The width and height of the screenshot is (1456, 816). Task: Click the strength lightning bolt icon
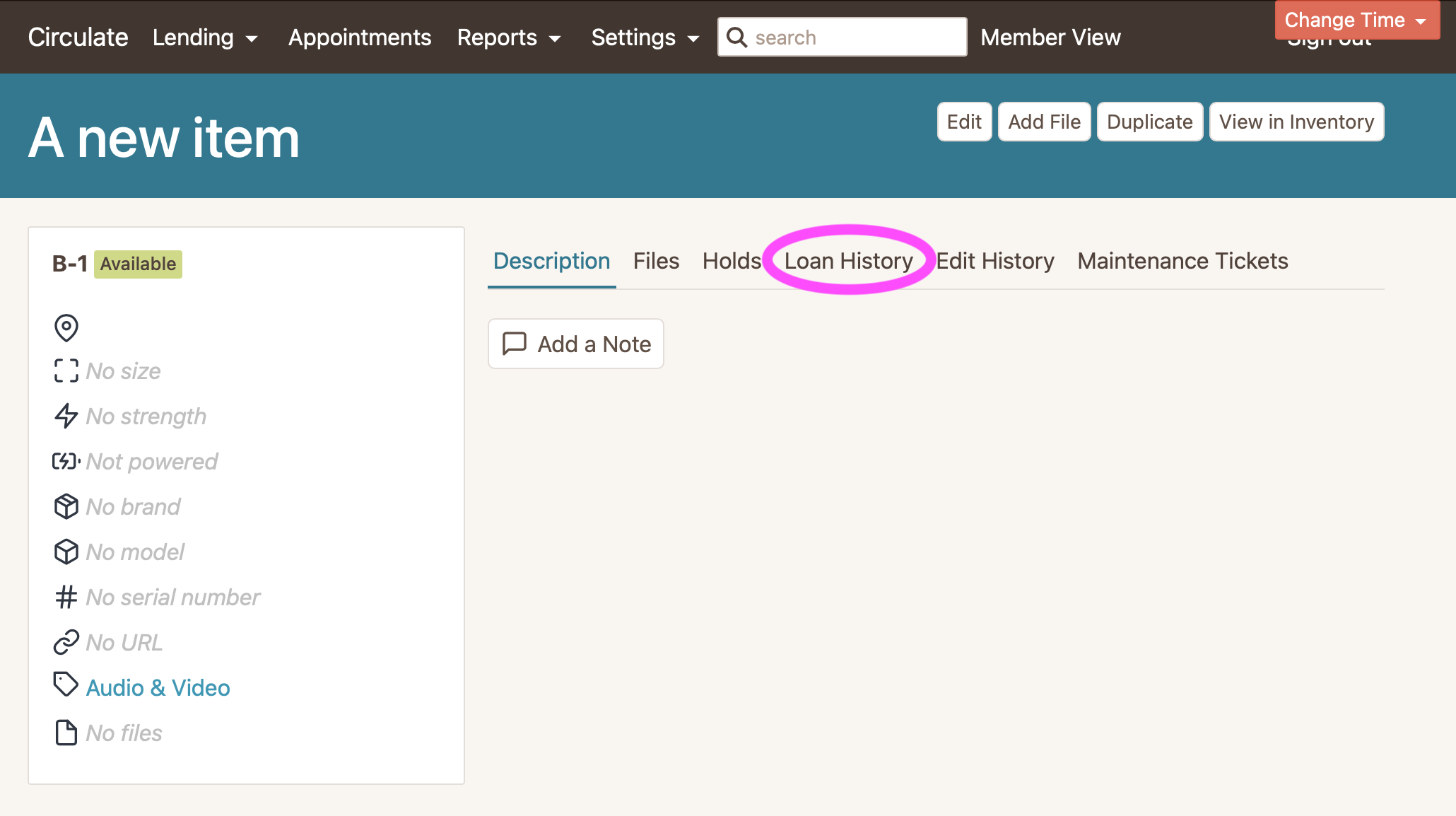coord(66,416)
